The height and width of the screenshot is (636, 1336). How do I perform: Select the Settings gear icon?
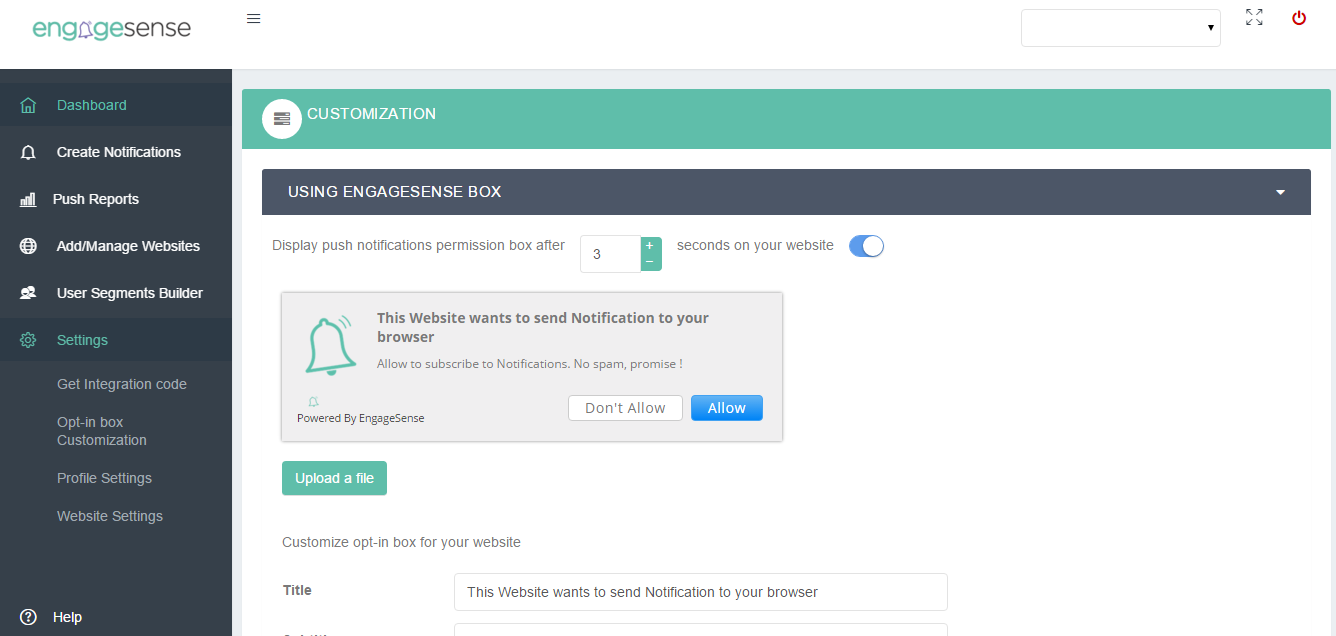coord(27,339)
